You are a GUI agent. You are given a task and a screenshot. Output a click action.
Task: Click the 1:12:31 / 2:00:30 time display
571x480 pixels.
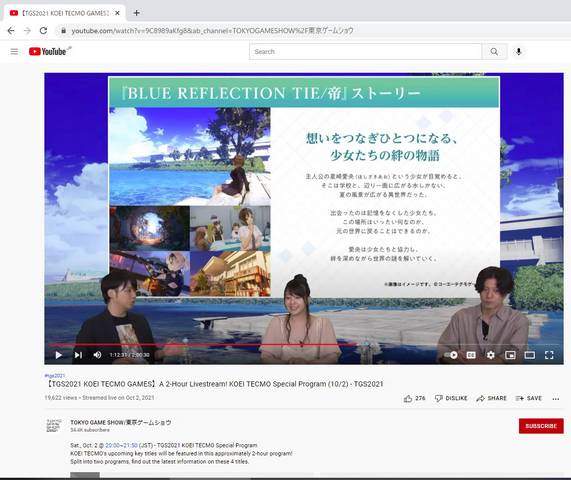pyautogui.click(x=129, y=355)
